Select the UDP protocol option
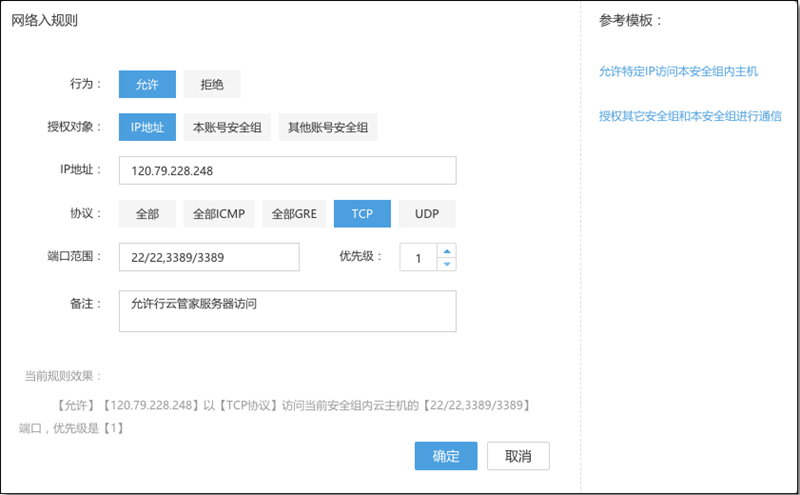800x495 pixels. (x=427, y=214)
